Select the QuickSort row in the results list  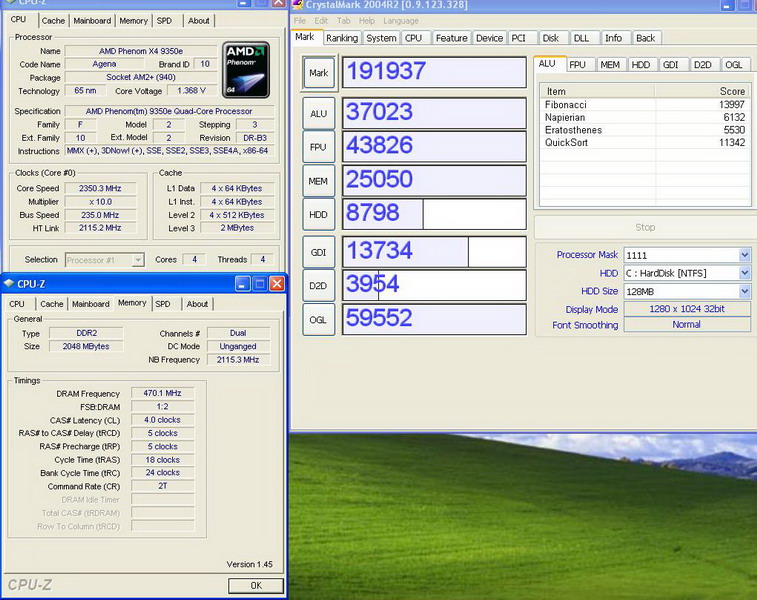pyautogui.click(x=566, y=143)
